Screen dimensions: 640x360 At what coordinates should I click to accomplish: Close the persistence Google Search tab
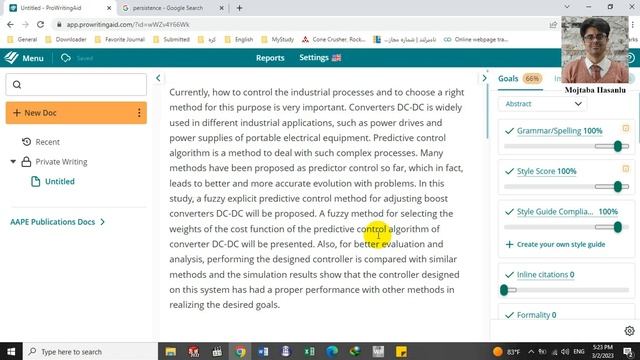pyautogui.click(x=222, y=8)
